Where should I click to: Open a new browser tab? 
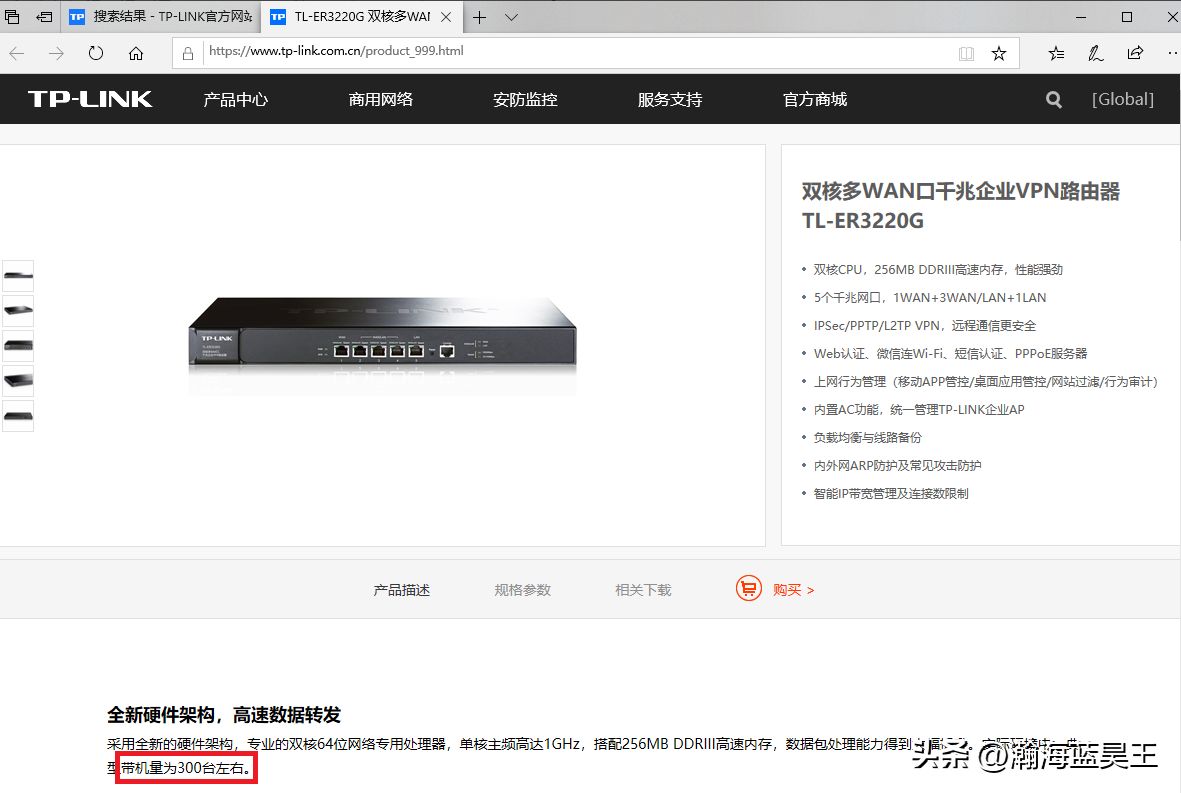click(x=480, y=17)
